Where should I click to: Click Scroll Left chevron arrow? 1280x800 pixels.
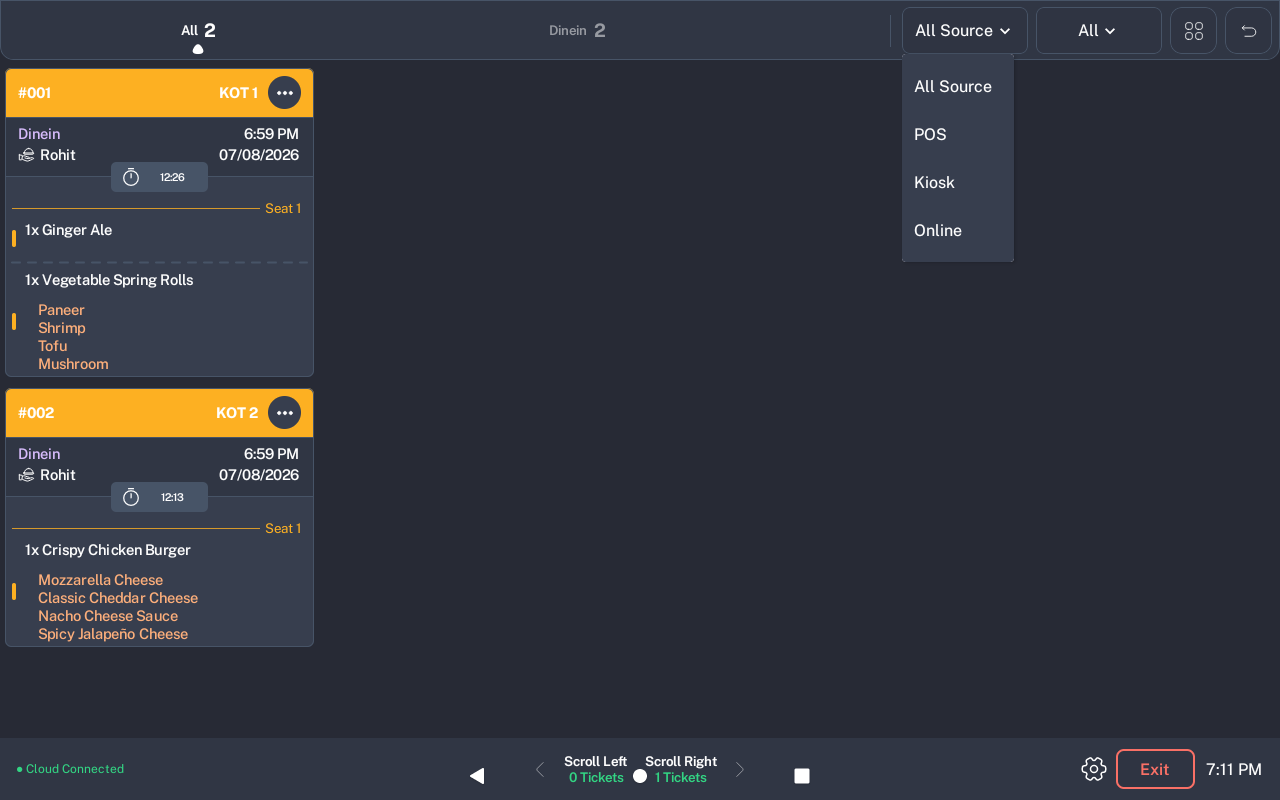tap(540, 769)
